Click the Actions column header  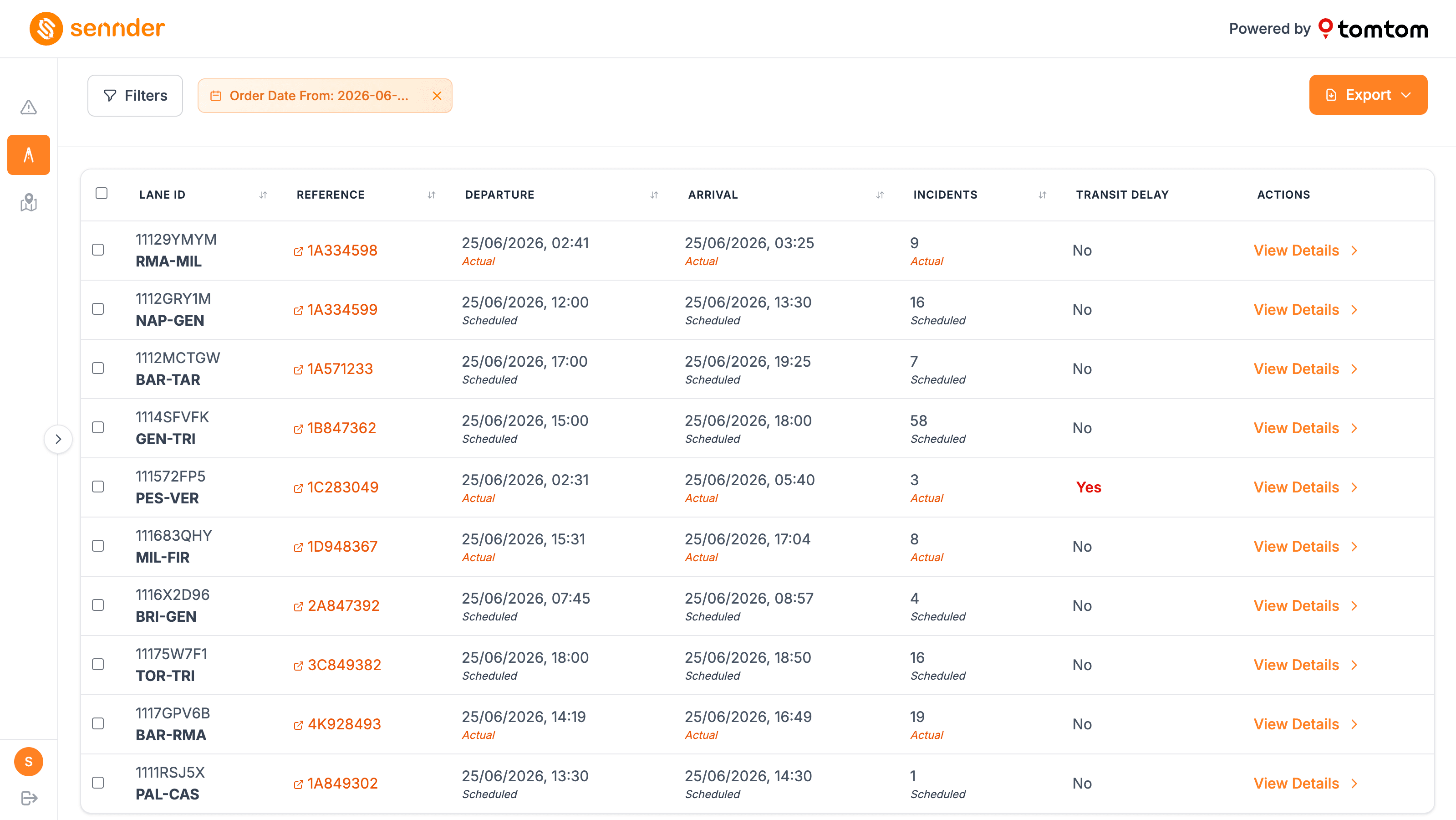(x=1283, y=195)
